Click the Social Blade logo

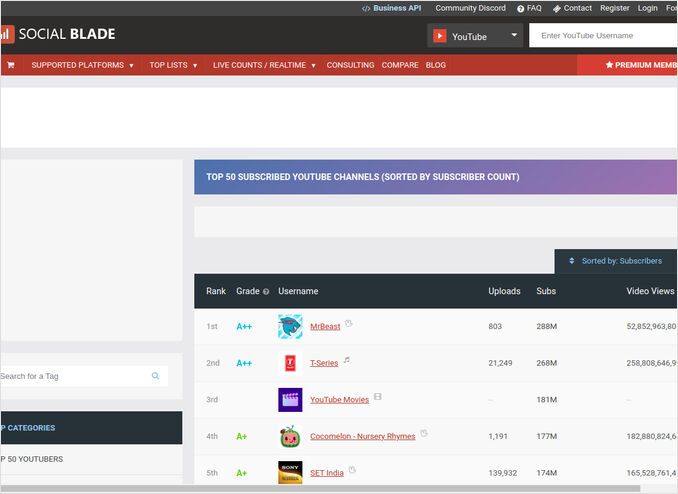[59, 34]
